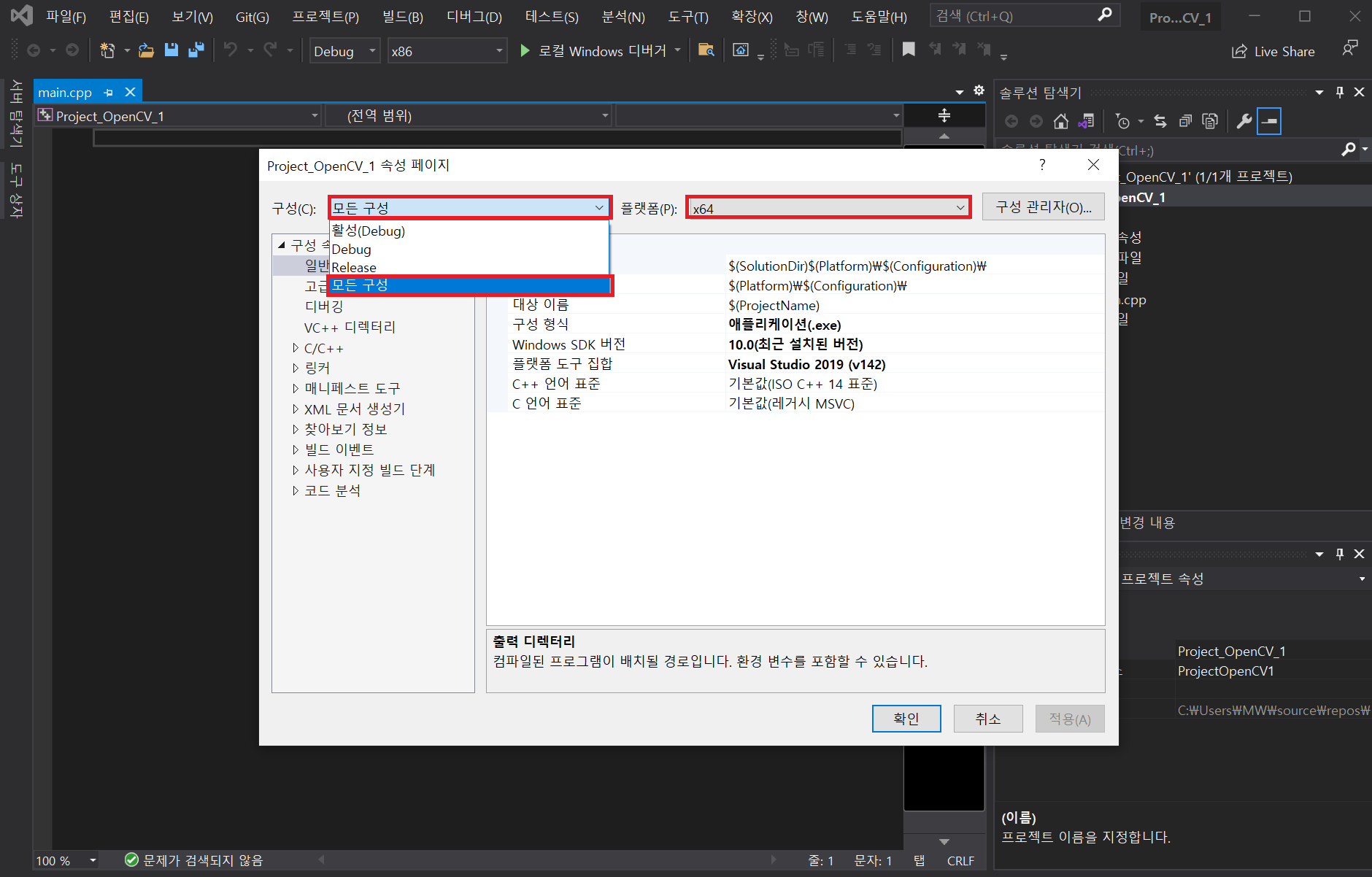Click the split editor icon
This screenshot has height=877, width=1372.
(x=944, y=115)
